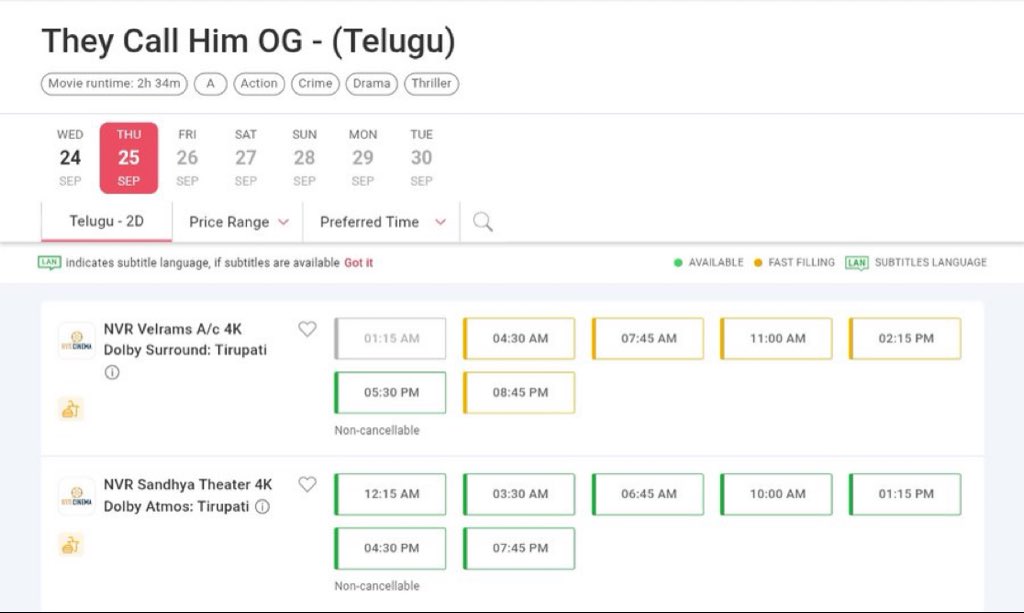This screenshot has width=1024, height=613.
Task: Choose the 02:15 PM showtime
Action: pyautogui.click(x=905, y=338)
